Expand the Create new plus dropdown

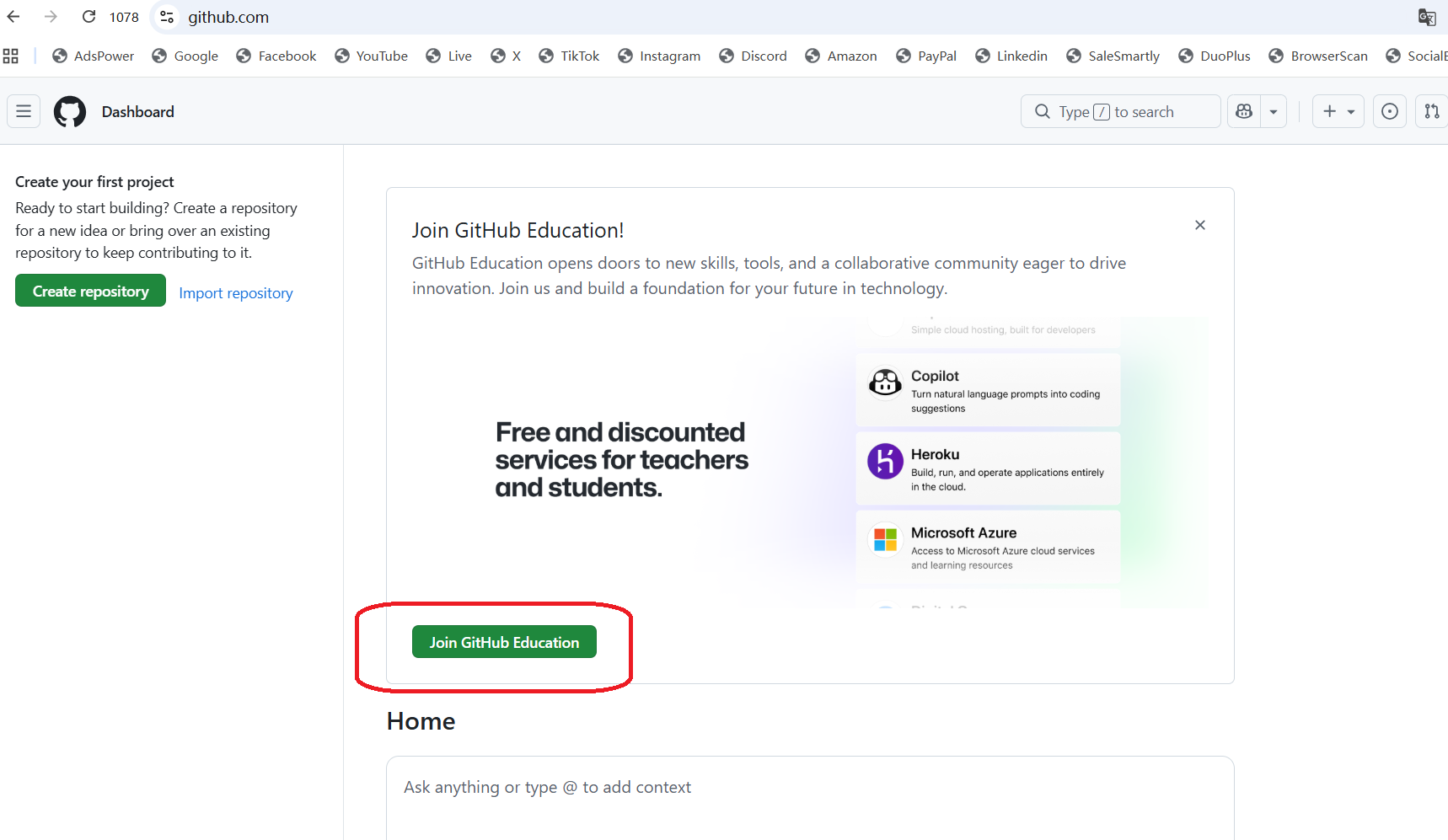1338,111
